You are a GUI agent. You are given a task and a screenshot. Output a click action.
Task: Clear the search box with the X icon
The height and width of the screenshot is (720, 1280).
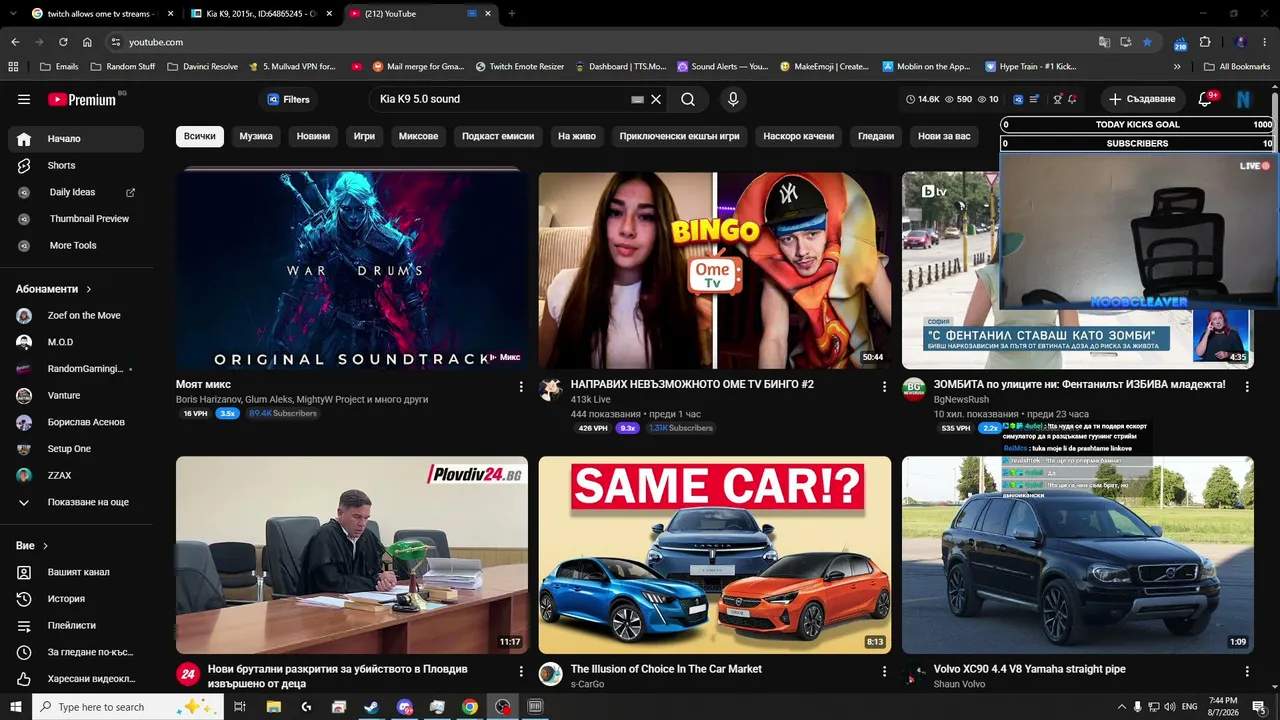pyautogui.click(x=656, y=99)
